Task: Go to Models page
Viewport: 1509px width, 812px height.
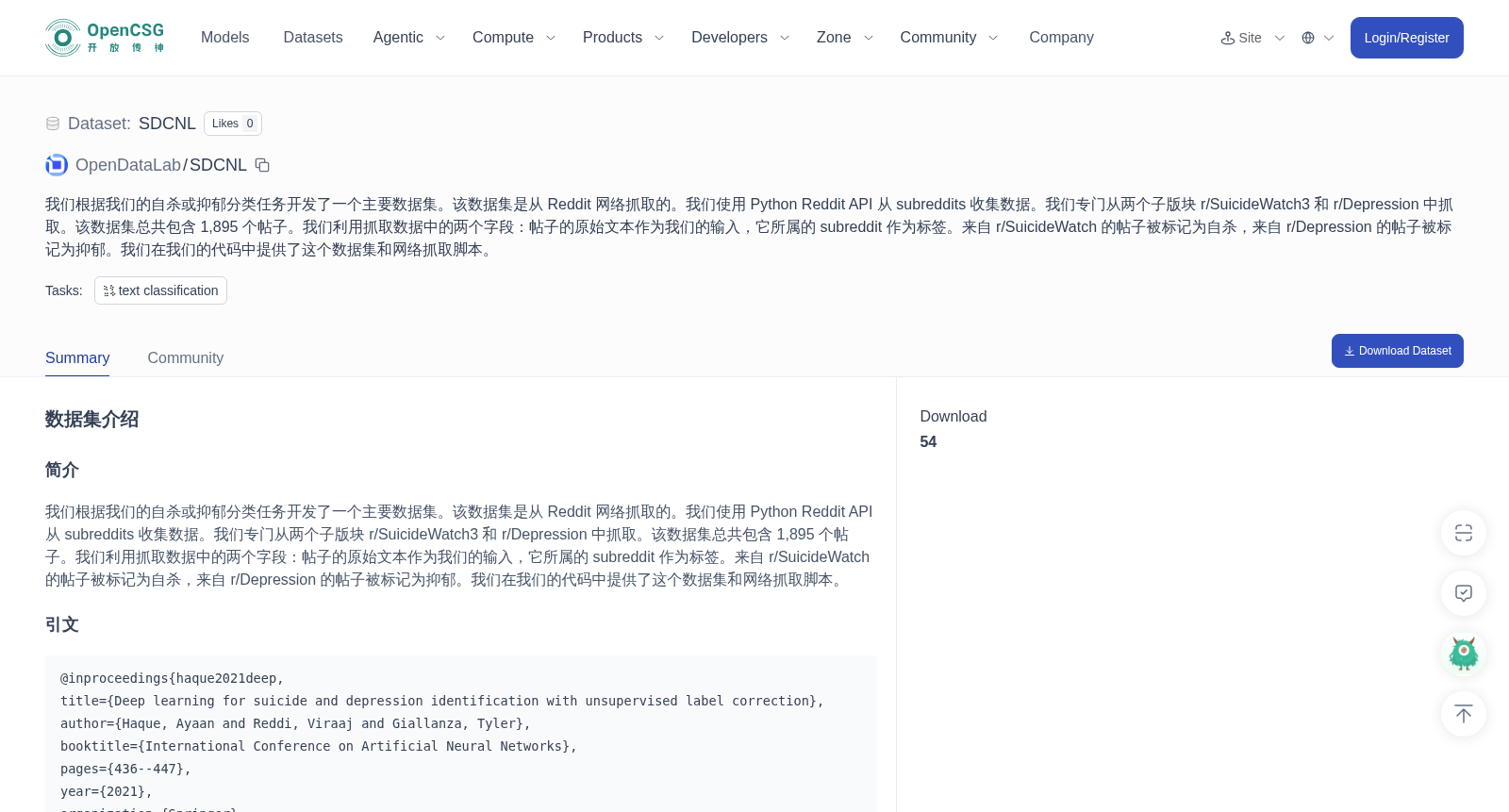Action: point(225,38)
